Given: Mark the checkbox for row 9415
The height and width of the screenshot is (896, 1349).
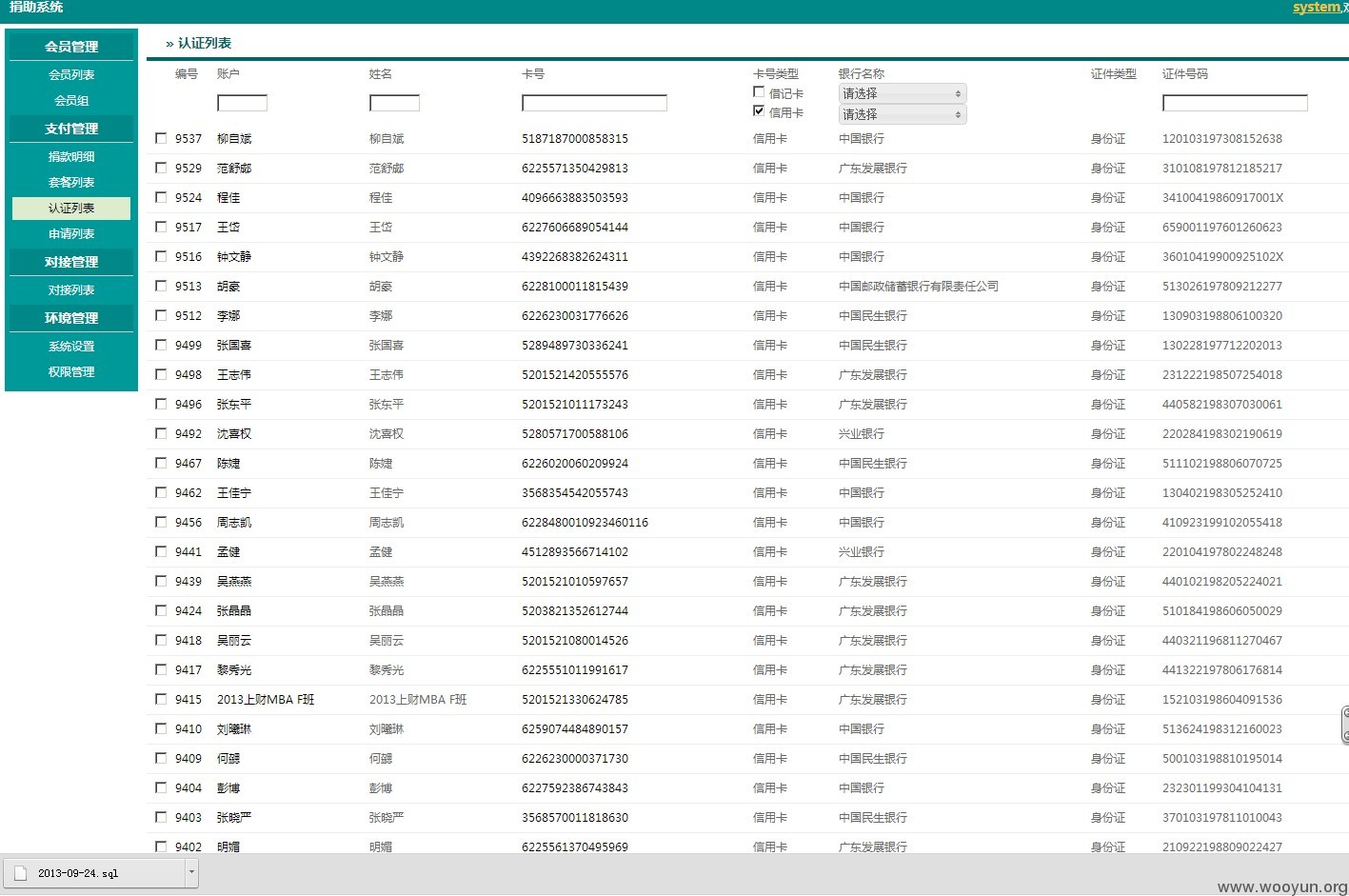Looking at the screenshot, I should pyautogui.click(x=161, y=699).
